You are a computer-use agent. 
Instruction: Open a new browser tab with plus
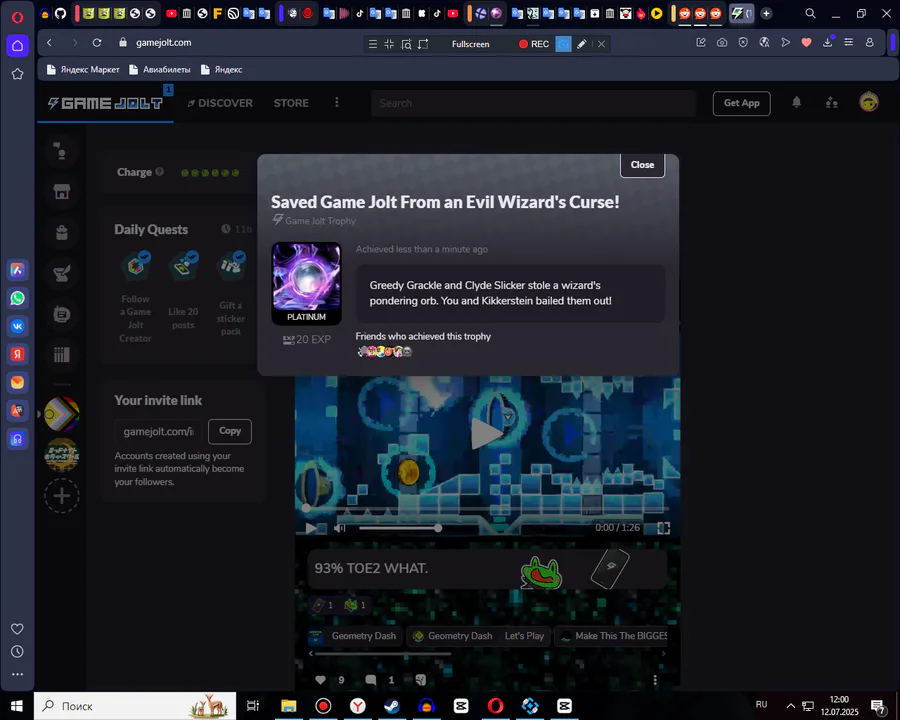point(766,13)
